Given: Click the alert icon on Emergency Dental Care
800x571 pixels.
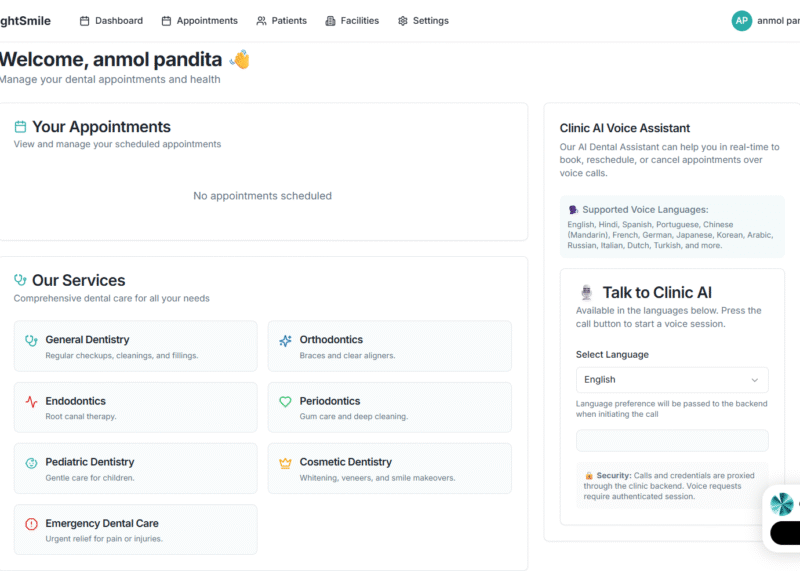Looking at the screenshot, I should (31, 524).
